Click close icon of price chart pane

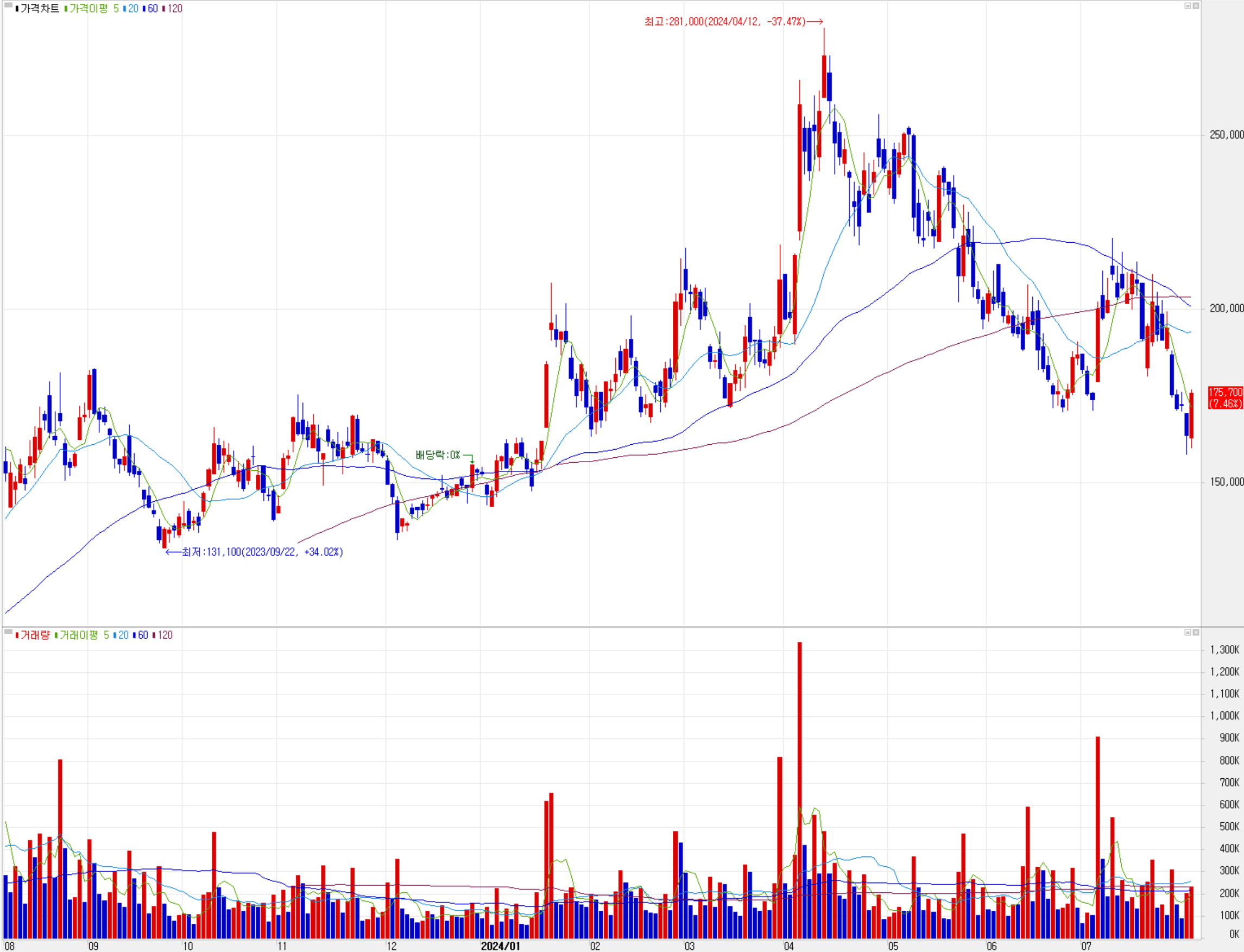click(1195, 5)
